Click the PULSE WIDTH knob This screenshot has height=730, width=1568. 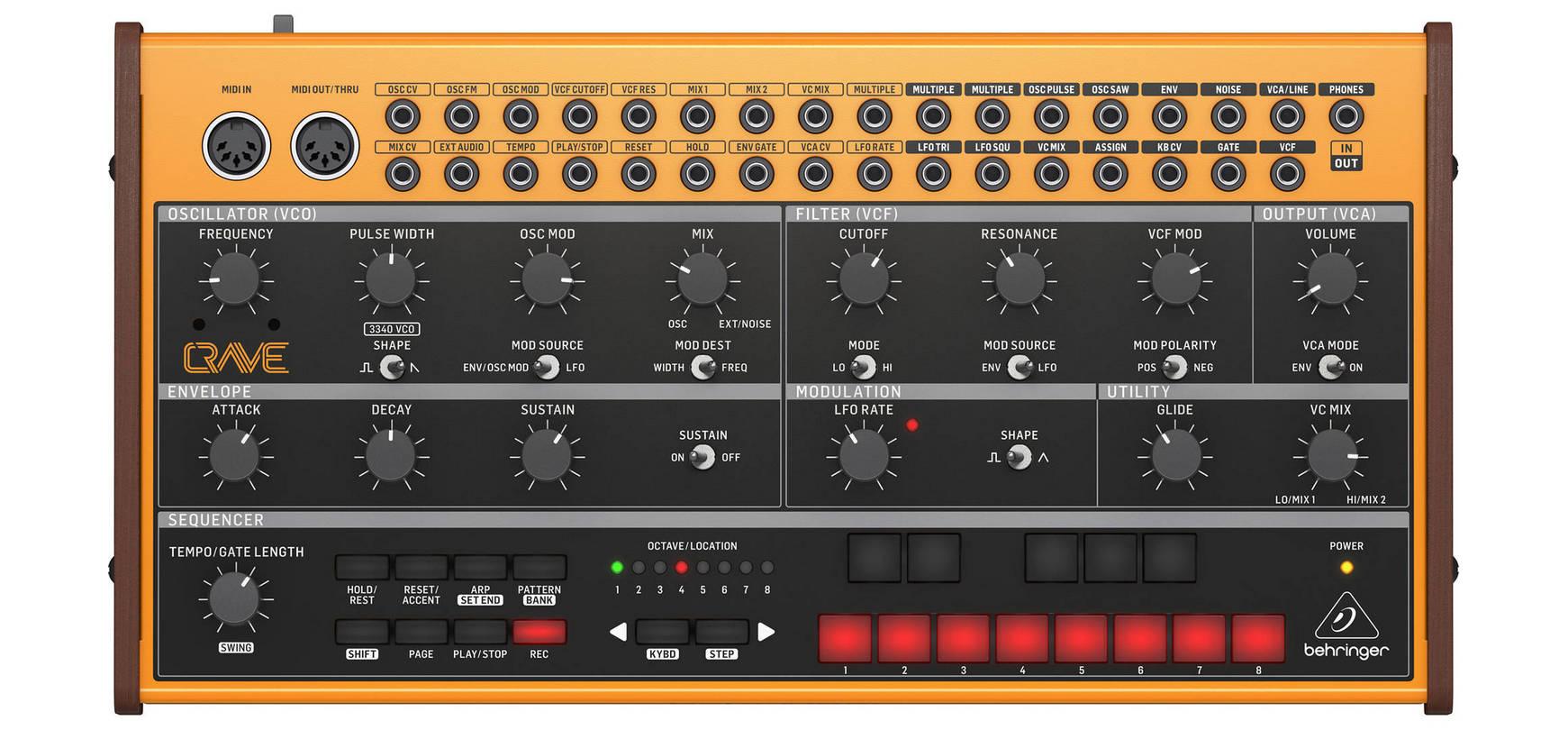point(391,278)
